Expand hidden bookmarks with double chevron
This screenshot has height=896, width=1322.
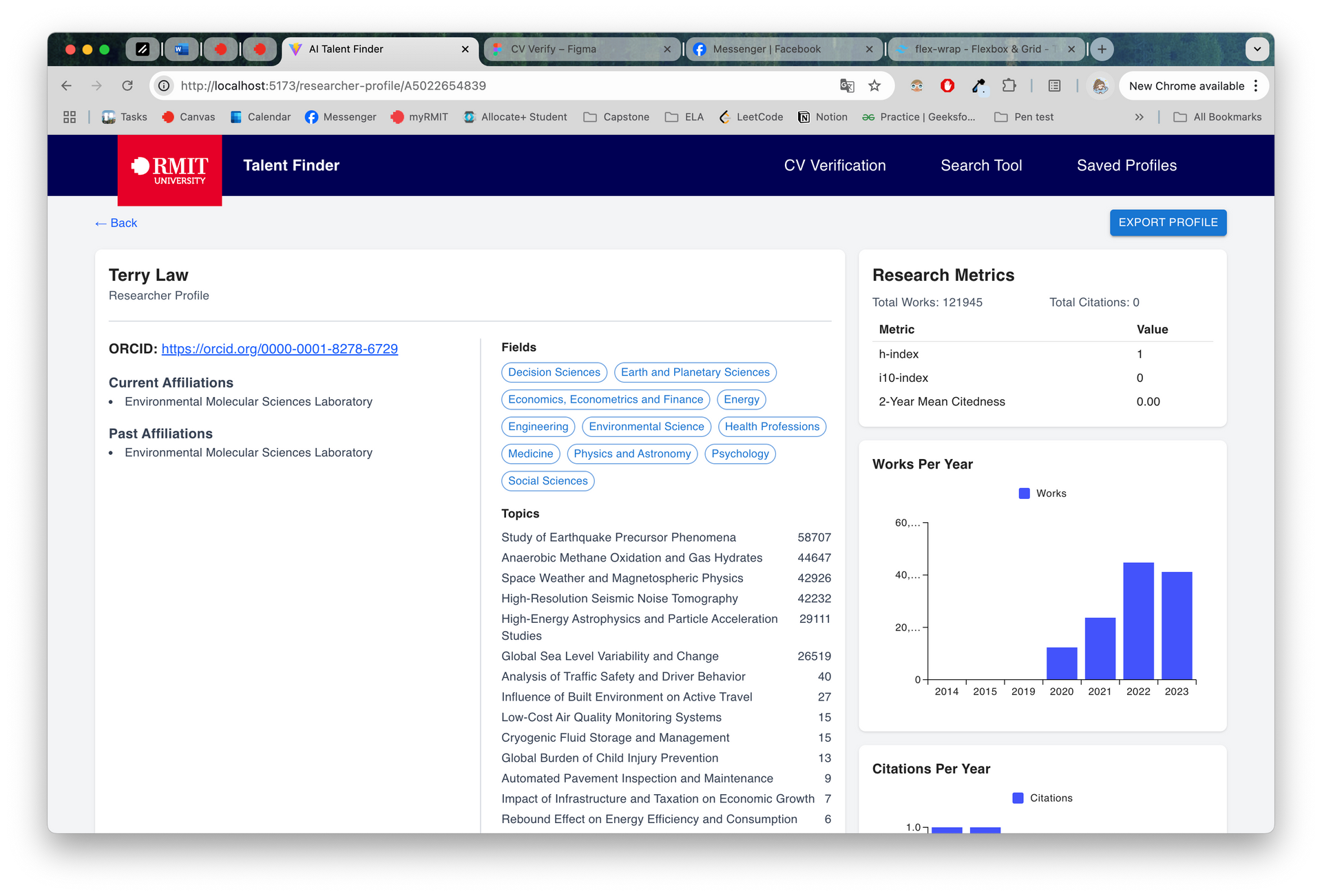(1139, 117)
